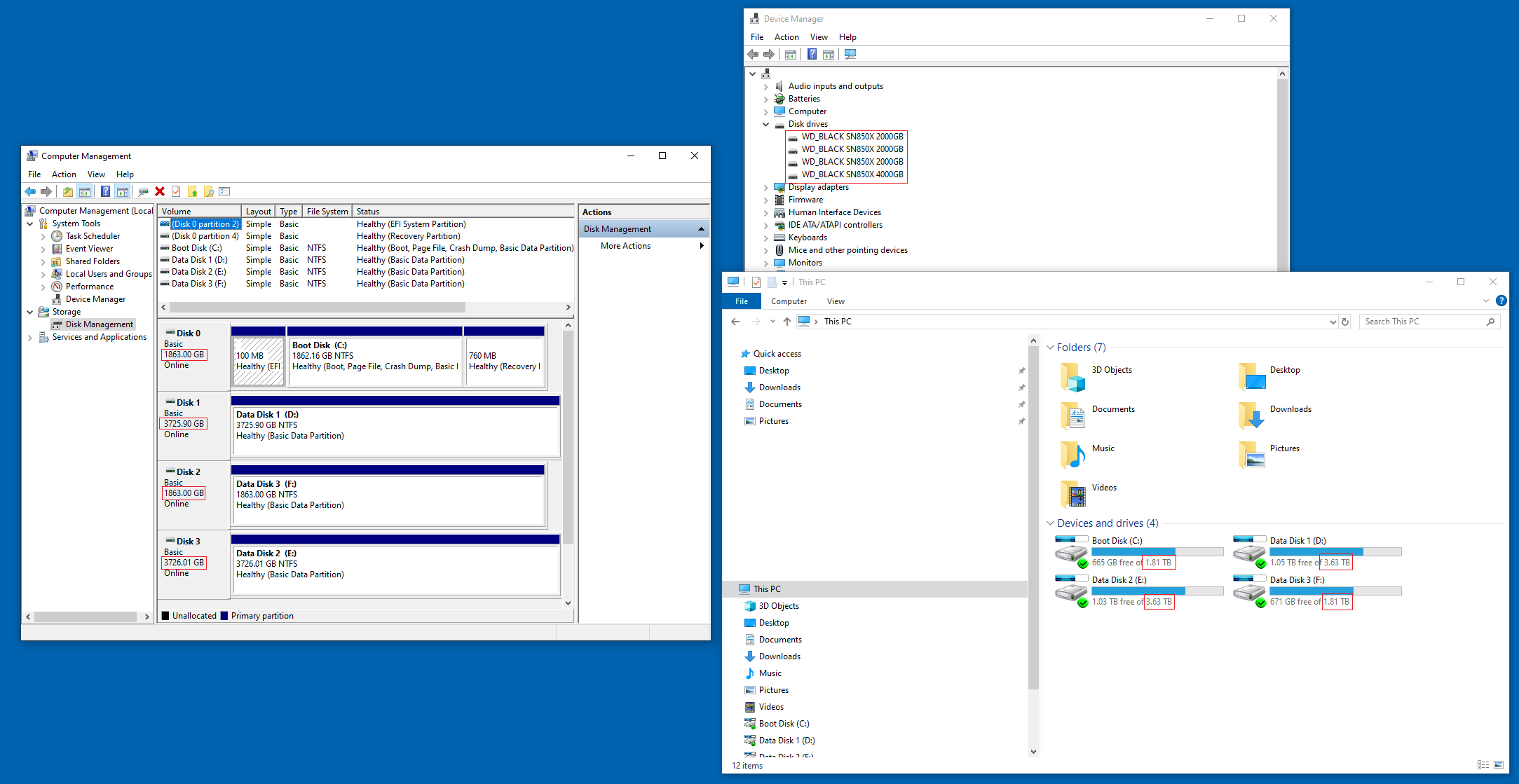Click the Search This PC field
Viewport: 1519px width, 784px height.
click(x=1430, y=322)
